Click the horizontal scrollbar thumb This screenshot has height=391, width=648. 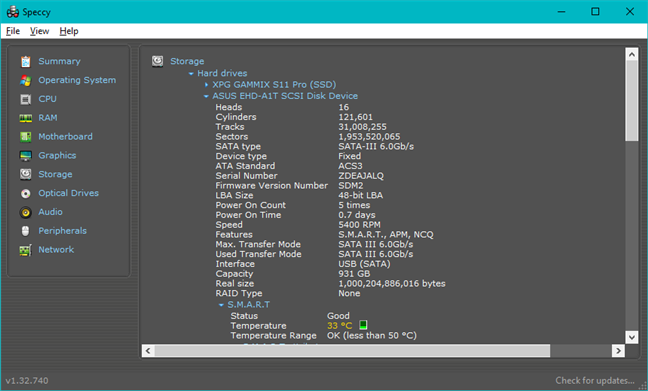[x=352, y=351]
